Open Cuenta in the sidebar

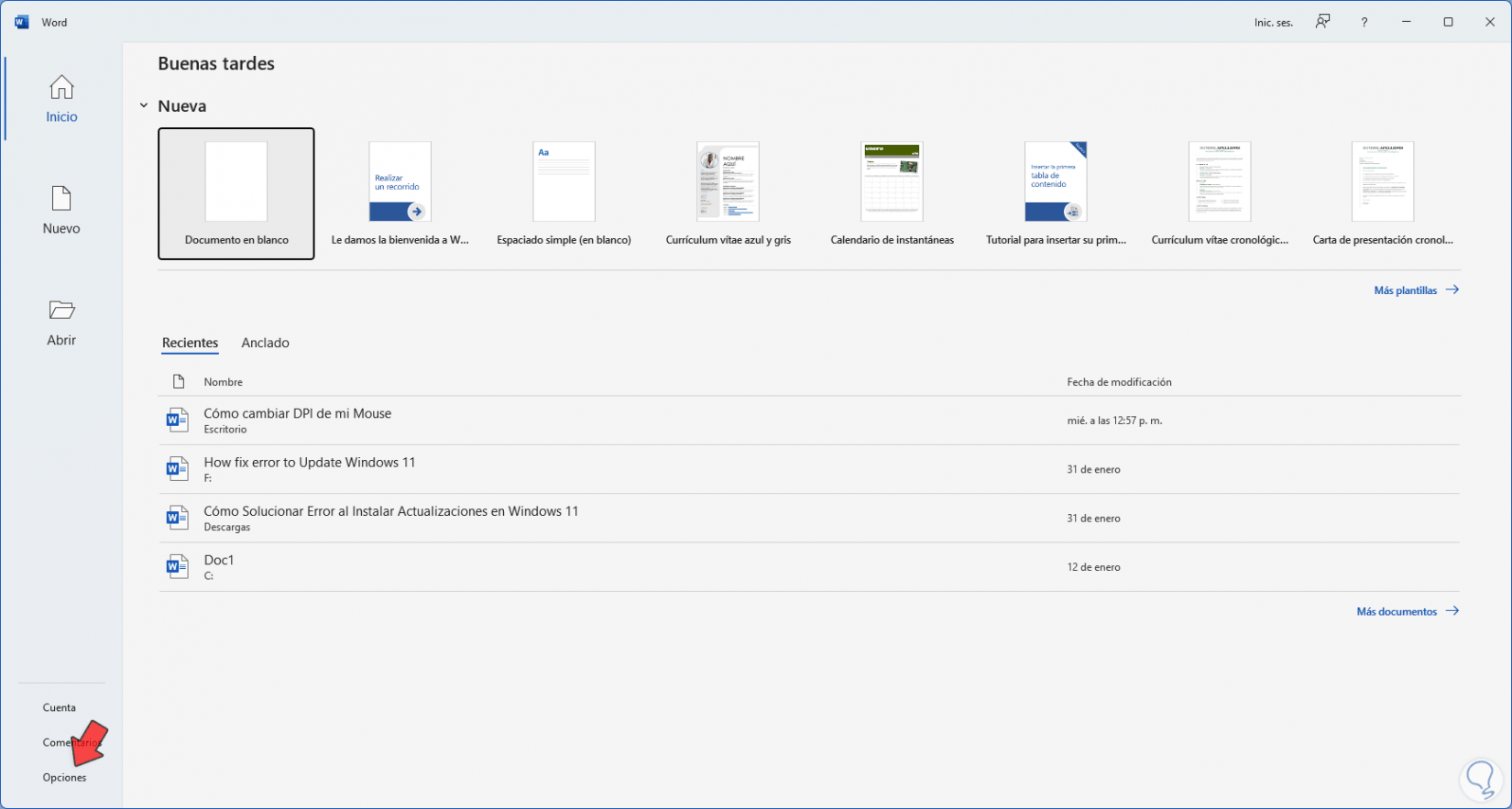pyautogui.click(x=60, y=707)
